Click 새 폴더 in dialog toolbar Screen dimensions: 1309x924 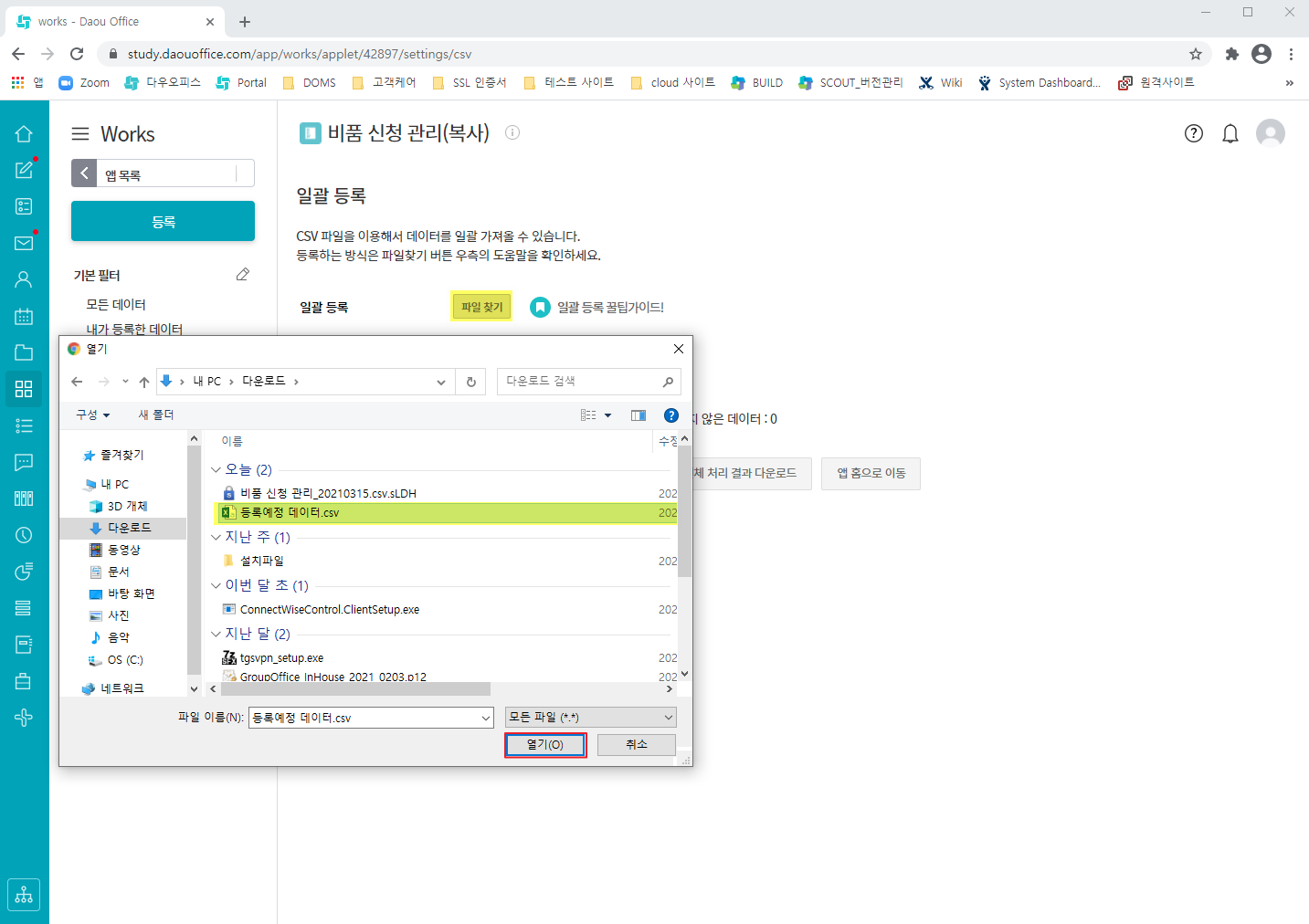click(156, 415)
